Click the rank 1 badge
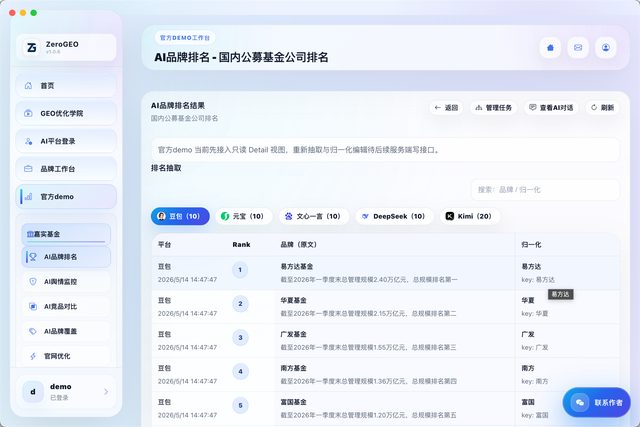 [x=240, y=270]
